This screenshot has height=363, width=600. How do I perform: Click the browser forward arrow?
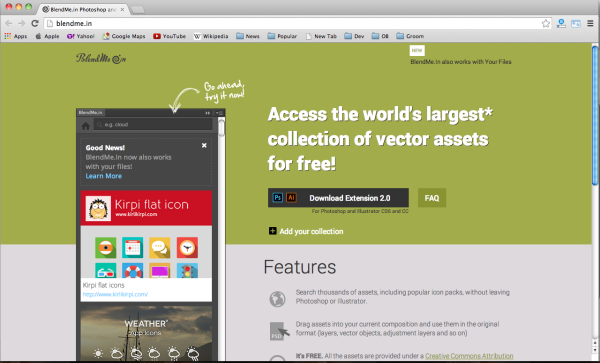coord(21,23)
